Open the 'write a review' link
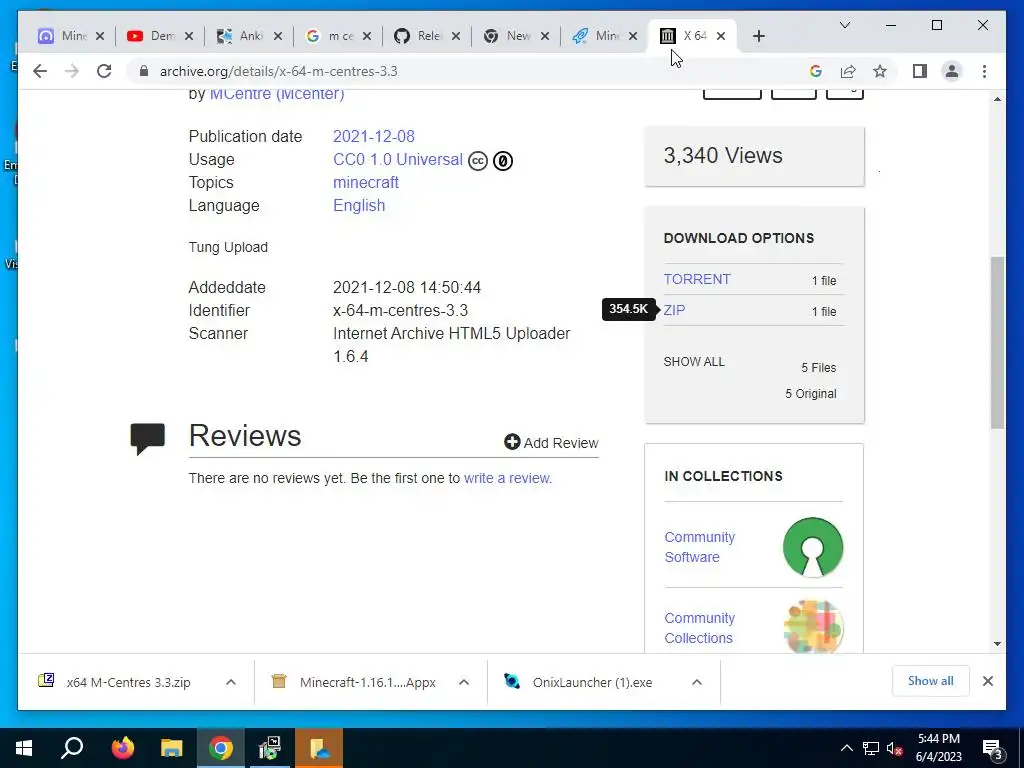 click(x=507, y=478)
